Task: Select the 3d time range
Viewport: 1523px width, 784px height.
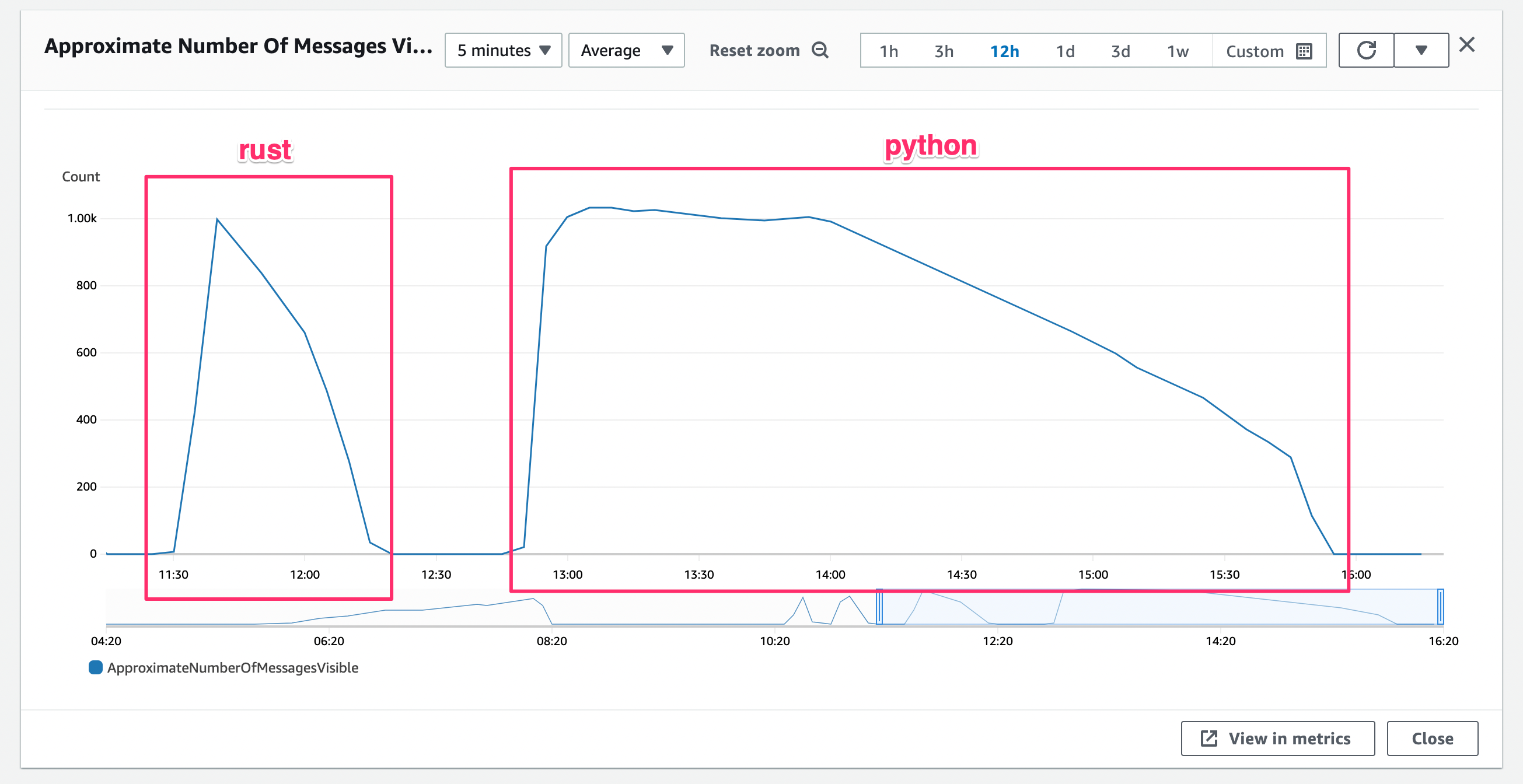Action: (x=1120, y=51)
